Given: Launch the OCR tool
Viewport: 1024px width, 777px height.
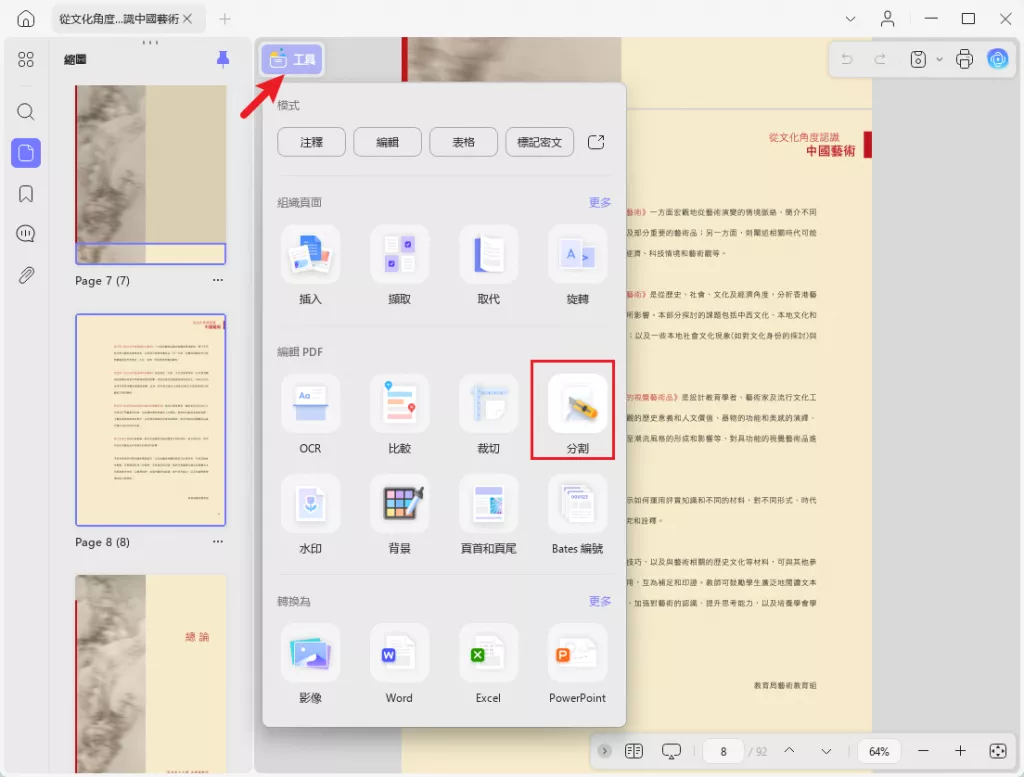Looking at the screenshot, I should coord(310,415).
